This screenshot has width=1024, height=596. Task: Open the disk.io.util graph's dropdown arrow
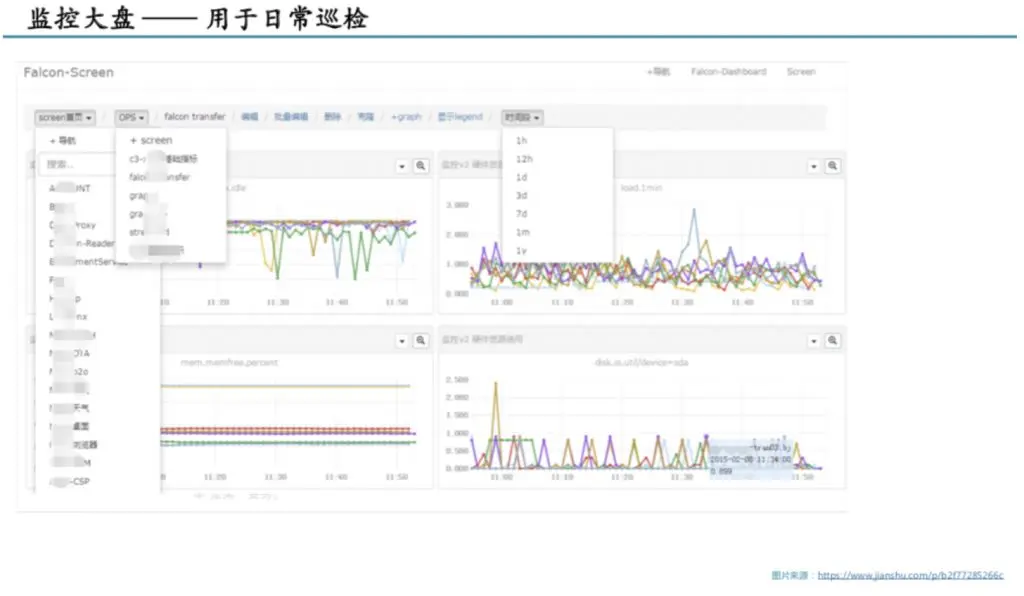814,341
